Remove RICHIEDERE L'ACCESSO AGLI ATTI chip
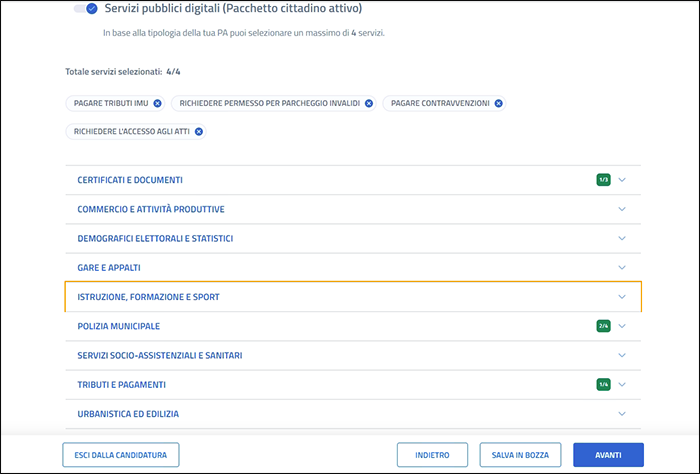The width and height of the screenshot is (700, 474). coord(198,131)
